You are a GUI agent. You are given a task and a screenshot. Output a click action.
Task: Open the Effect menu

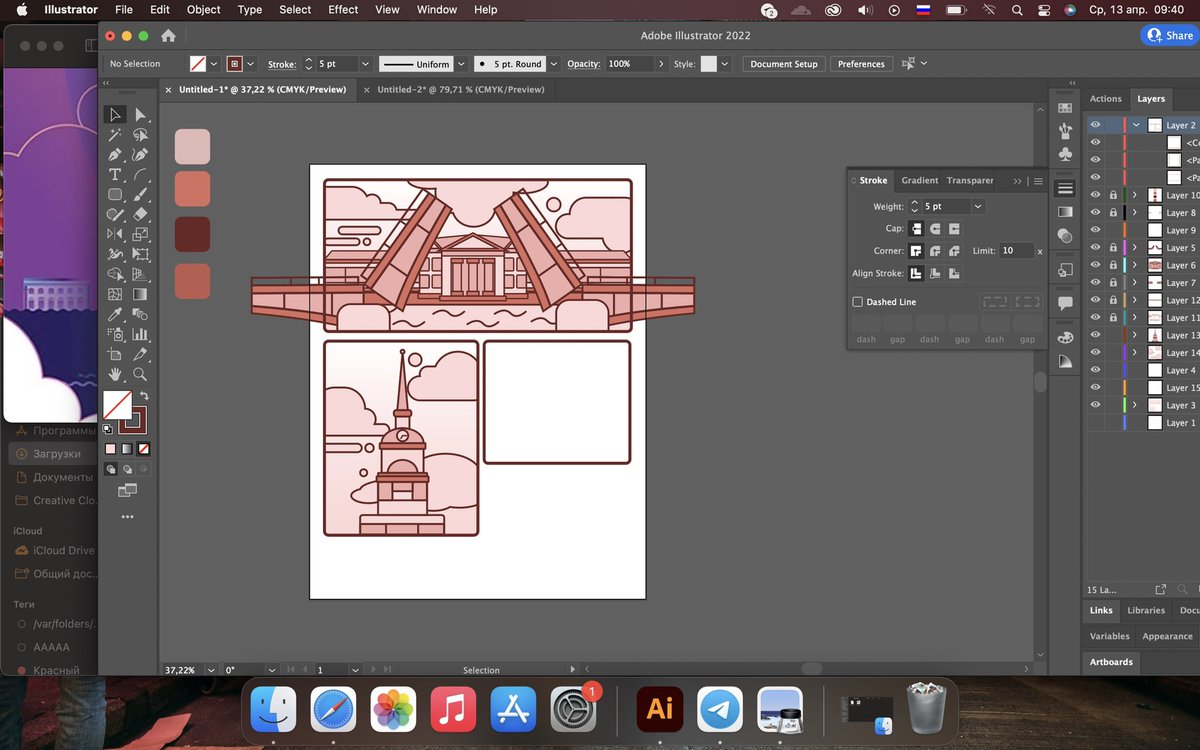click(343, 10)
